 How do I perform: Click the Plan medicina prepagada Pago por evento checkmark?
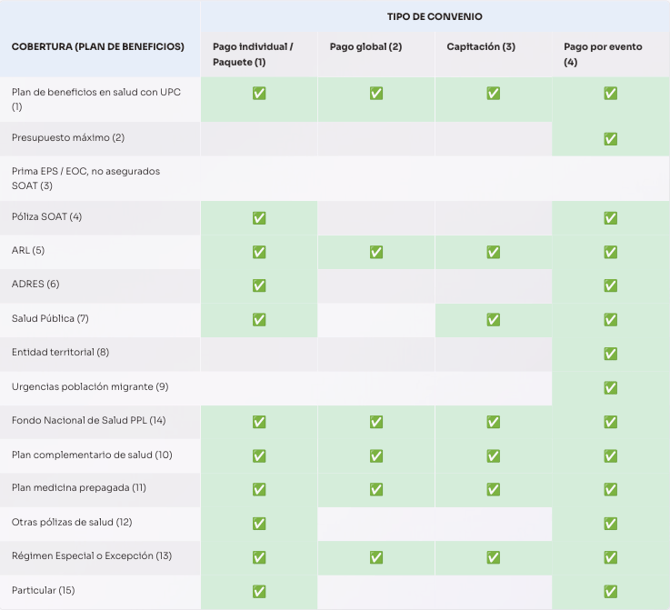click(610, 489)
